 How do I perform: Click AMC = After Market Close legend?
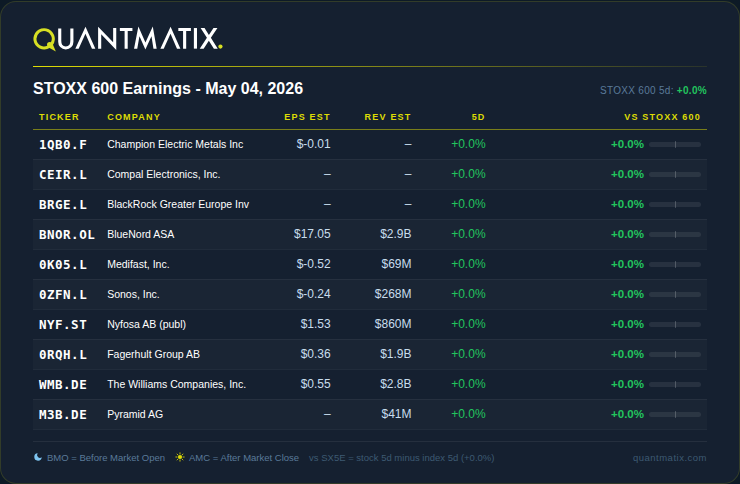point(244,458)
